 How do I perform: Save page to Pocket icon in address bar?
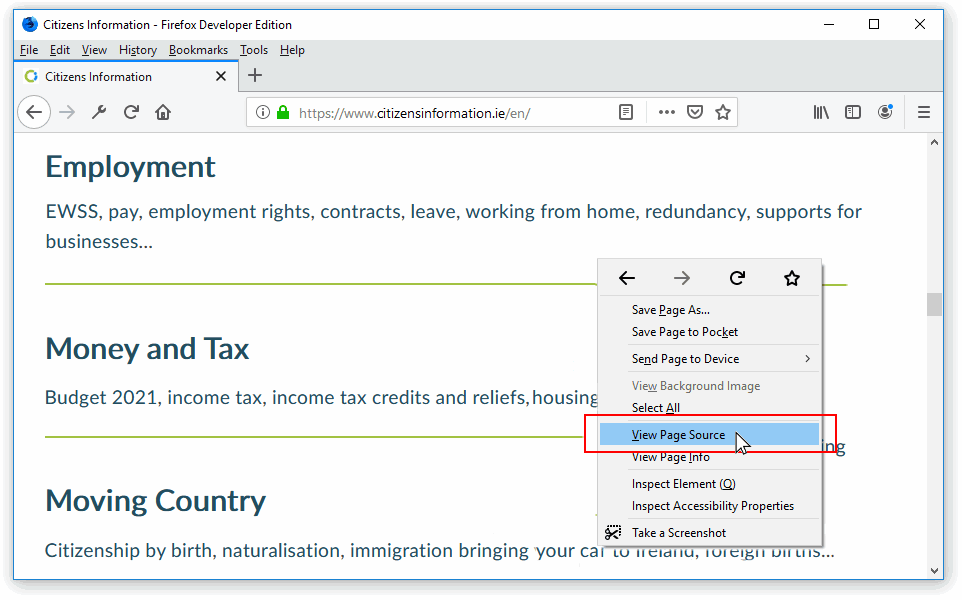point(695,112)
